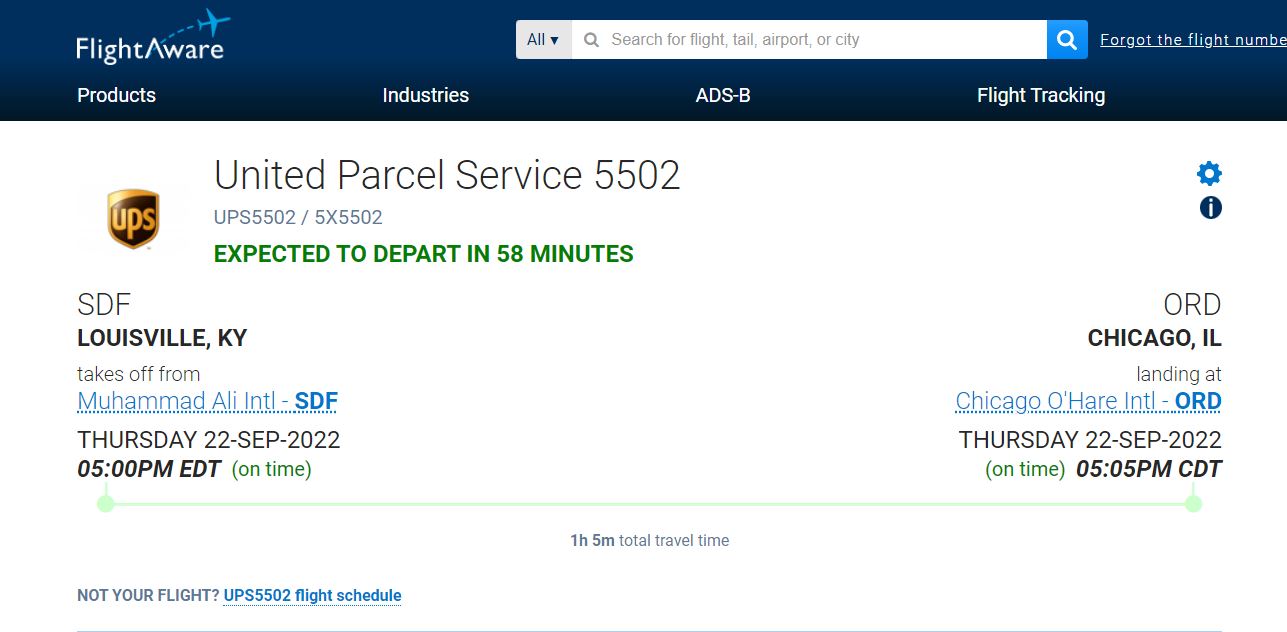This screenshot has height=632, width=1287.
Task: Open the Flight Tracking menu
Action: [x=1040, y=96]
